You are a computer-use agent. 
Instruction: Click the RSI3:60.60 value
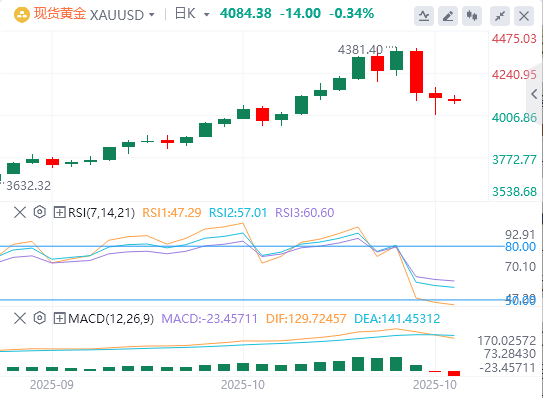click(x=304, y=212)
